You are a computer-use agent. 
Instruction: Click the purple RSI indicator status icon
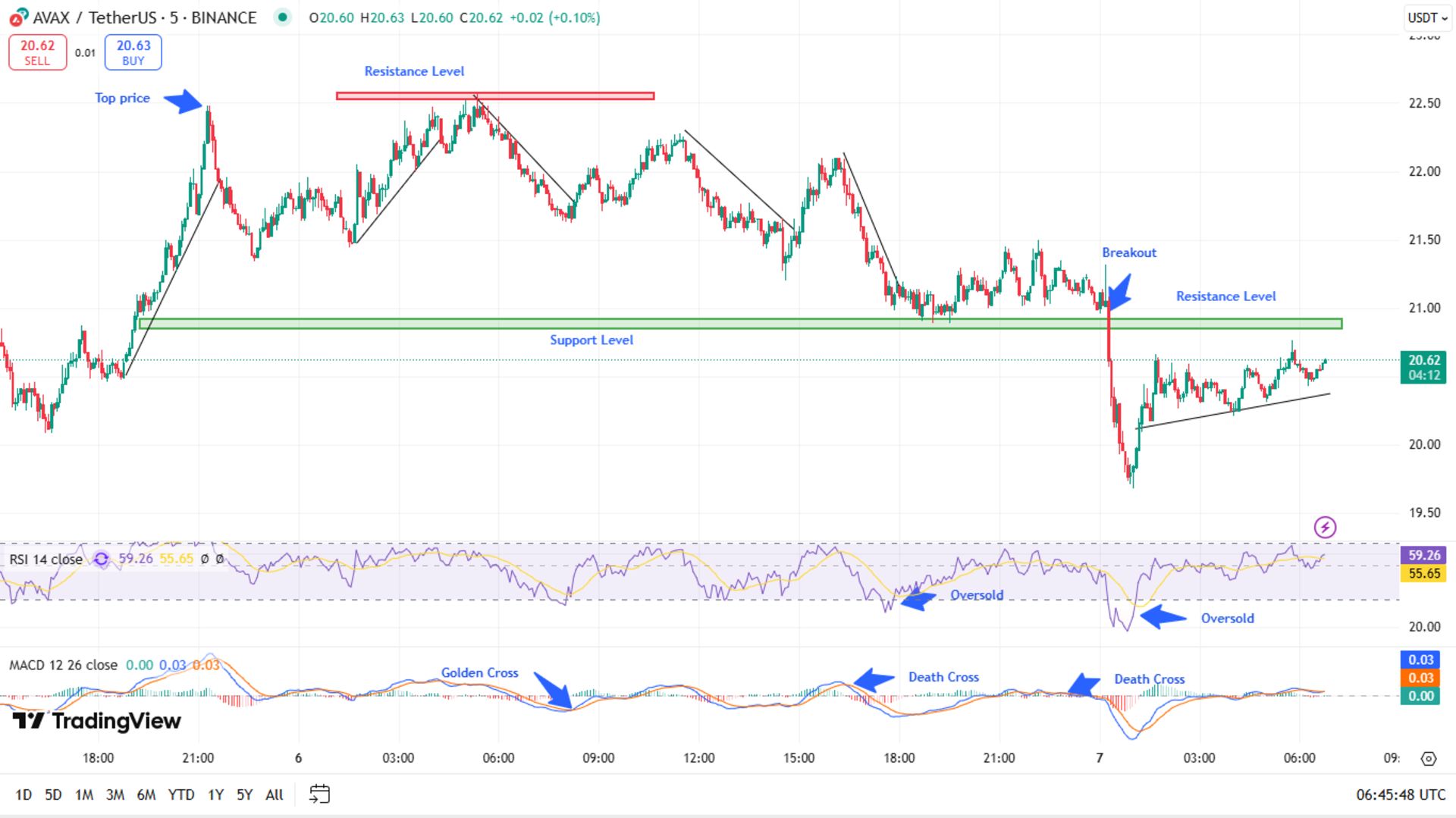coord(102,559)
